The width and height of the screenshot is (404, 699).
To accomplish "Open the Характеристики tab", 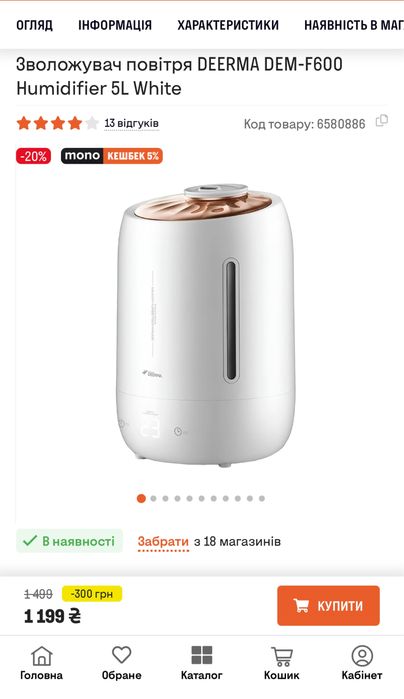I will (x=228, y=25).
